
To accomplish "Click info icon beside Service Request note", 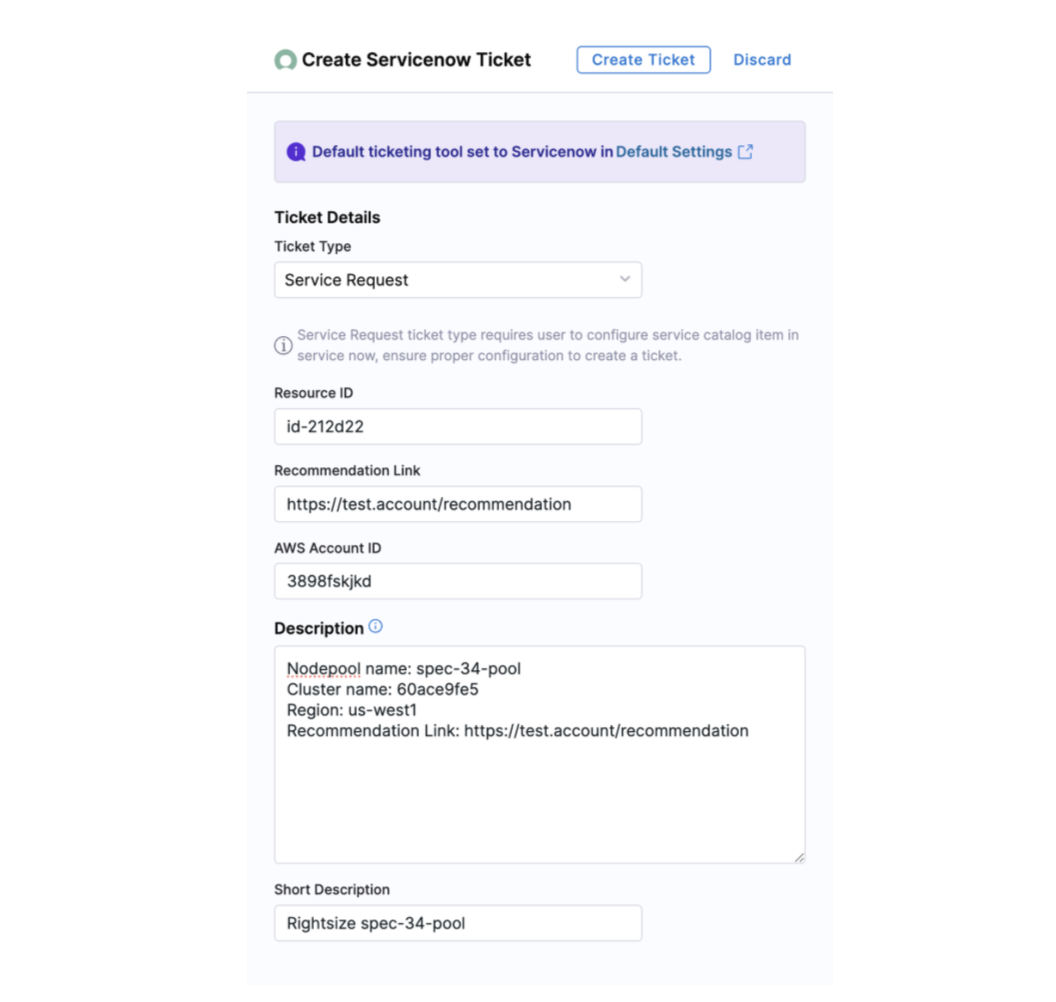I will (283, 346).
